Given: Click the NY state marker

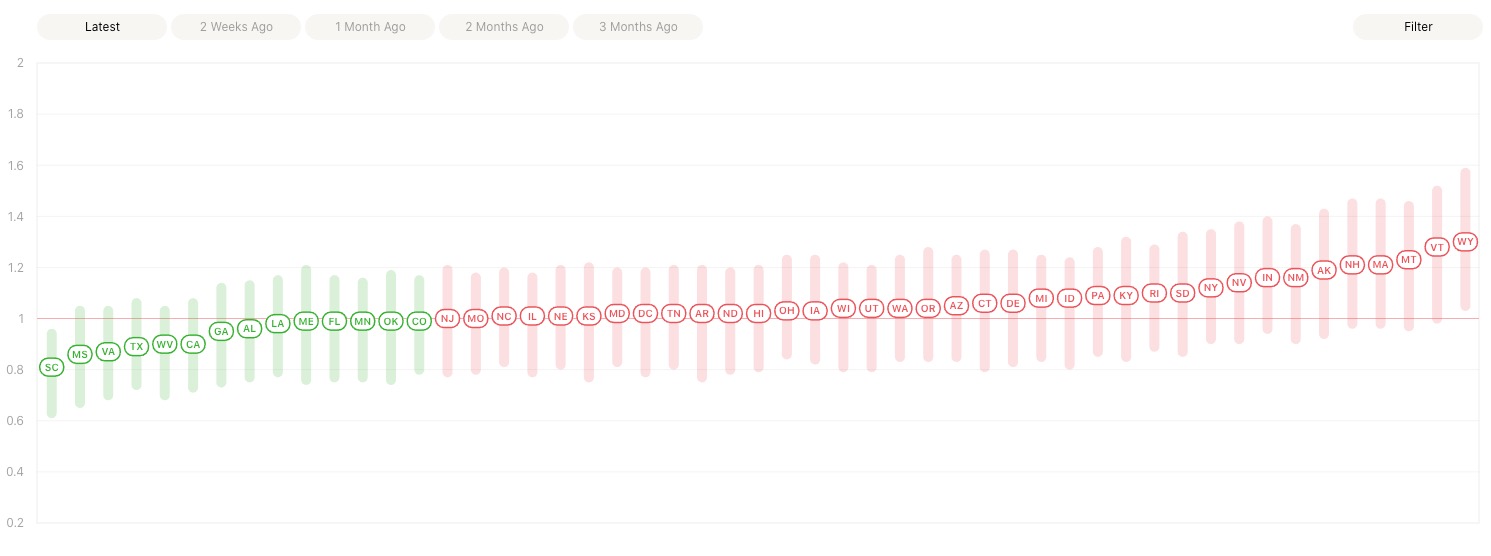Looking at the screenshot, I should point(1211,288).
